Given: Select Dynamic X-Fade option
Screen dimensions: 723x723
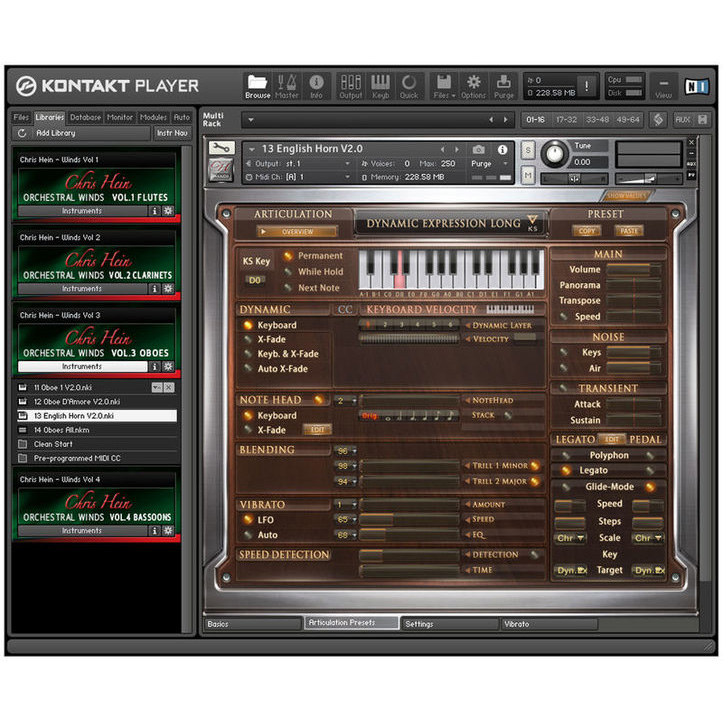Looking at the screenshot, I should [248, 340].
